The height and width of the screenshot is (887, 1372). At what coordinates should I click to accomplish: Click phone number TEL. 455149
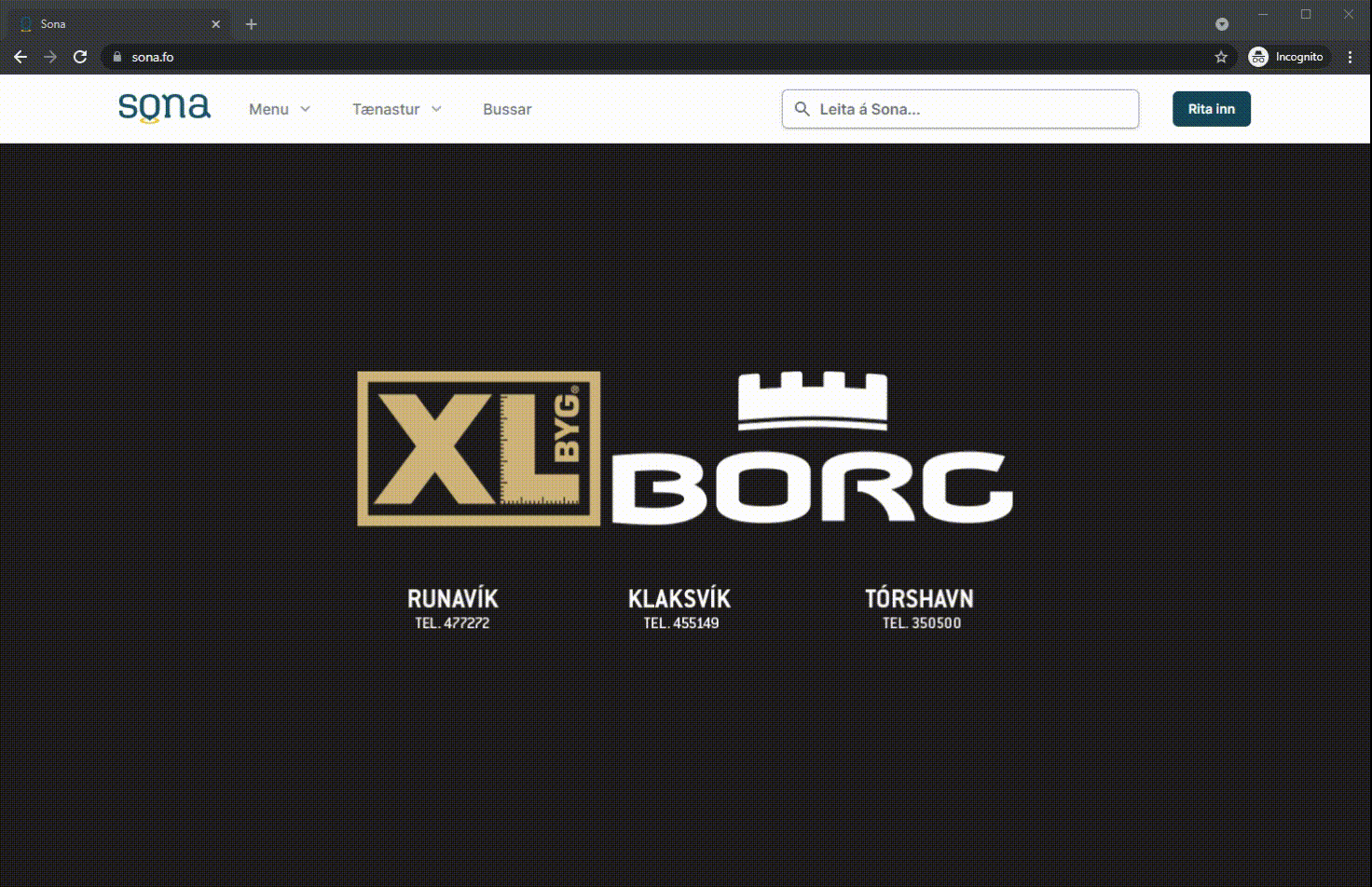click(x=681, y=623)
